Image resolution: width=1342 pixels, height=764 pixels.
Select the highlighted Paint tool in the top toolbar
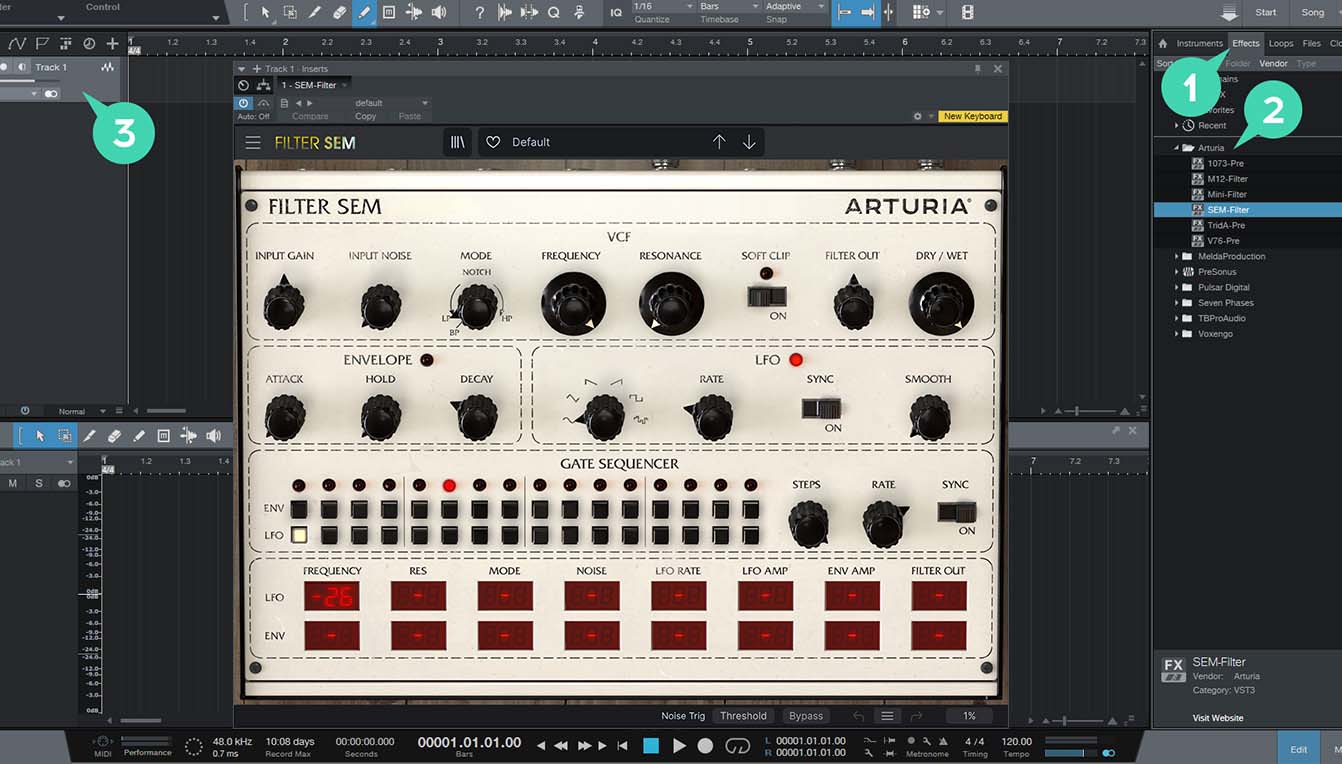click(364, 13)
